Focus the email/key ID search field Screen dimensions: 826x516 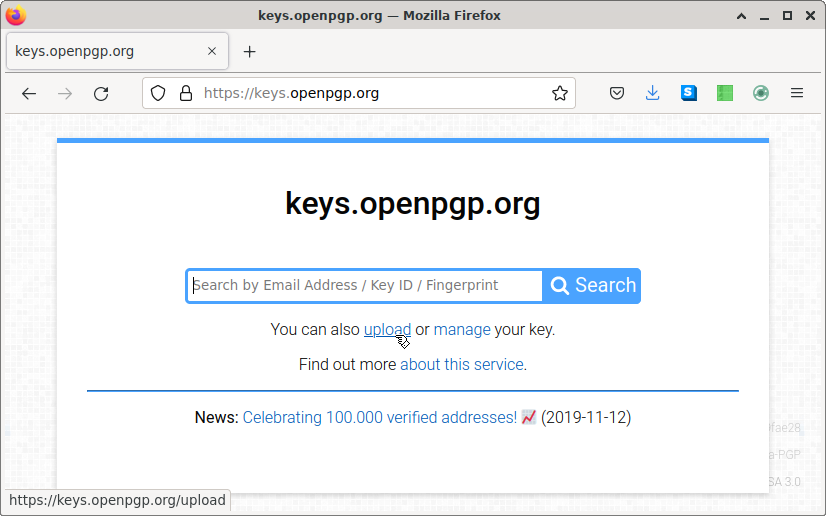click(365, 285)
